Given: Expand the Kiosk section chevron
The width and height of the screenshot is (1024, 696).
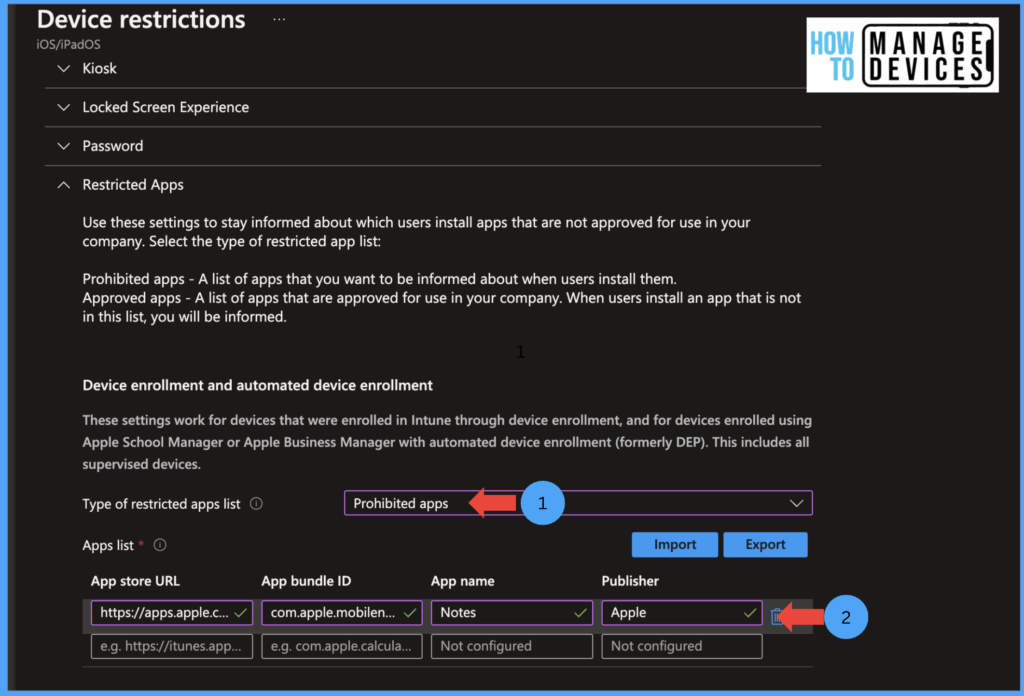Looking at the screenshot, I should click(x=63, y=69).
